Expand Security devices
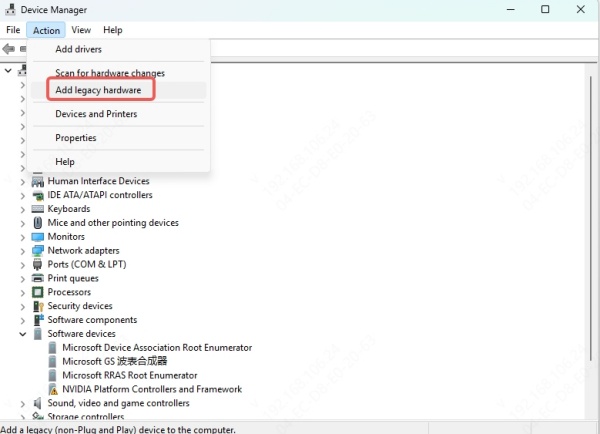The image size is (600, 434). 23,307
